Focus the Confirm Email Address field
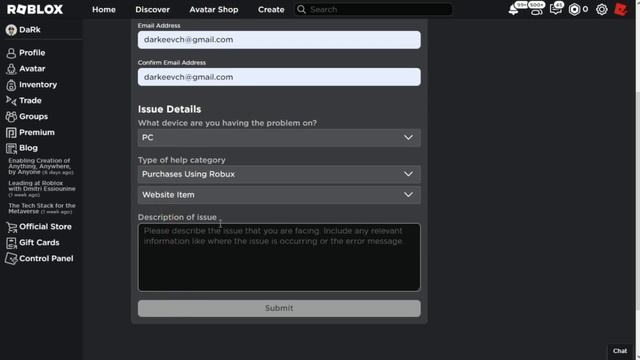Image resolution: width=640 pixels, height=360 pixels. 279,77
